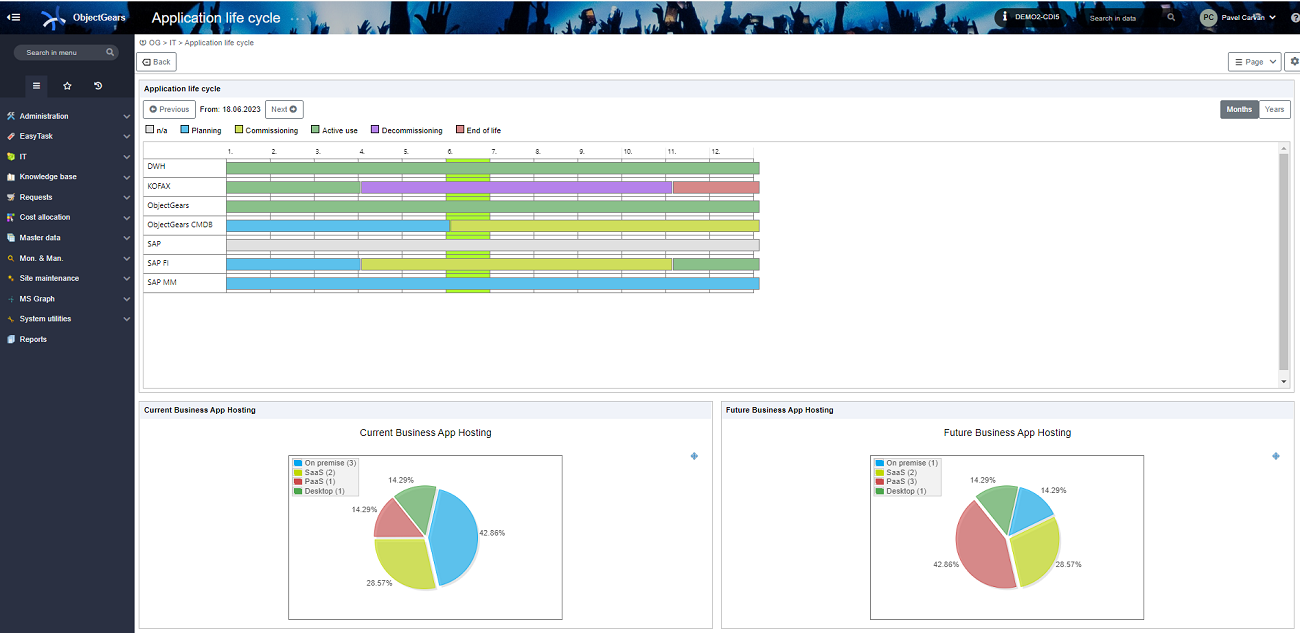Click the Requests icon in the sidebar
This screenshot has width=1300, height=633.
(x=10, y=197)
